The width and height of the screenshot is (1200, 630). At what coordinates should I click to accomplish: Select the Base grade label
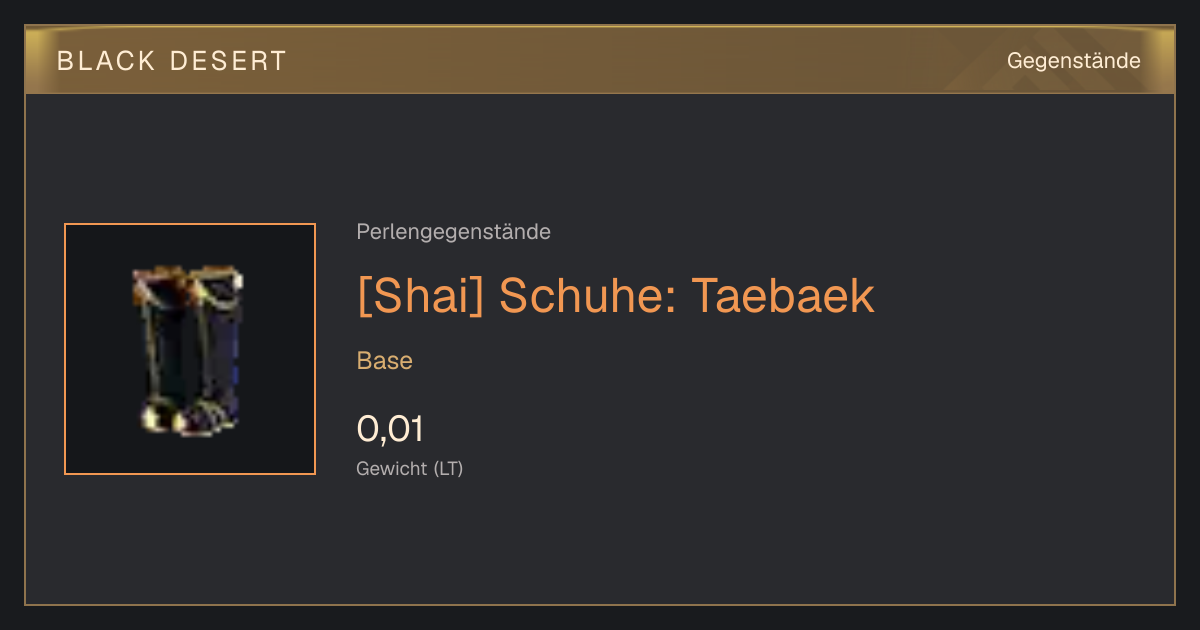(x=384, y=361)
